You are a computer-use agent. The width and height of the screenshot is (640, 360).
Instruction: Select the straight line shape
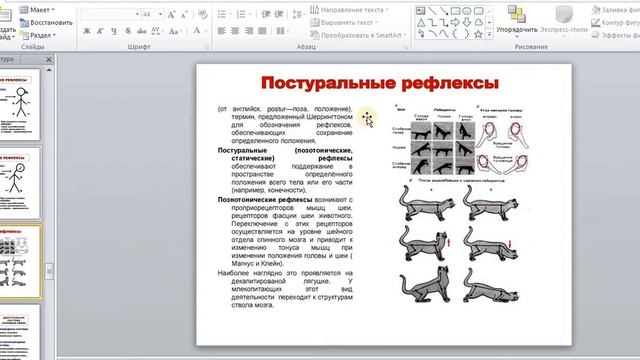coord(432,11)
